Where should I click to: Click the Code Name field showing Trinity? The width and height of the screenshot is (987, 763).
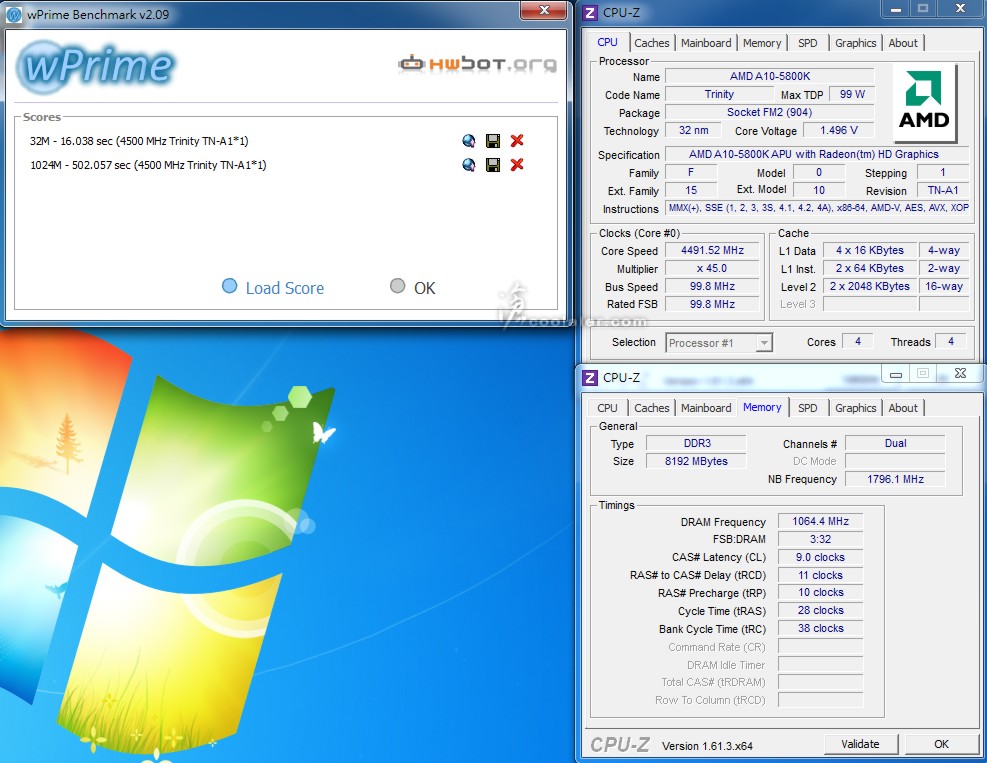[719, 94]
